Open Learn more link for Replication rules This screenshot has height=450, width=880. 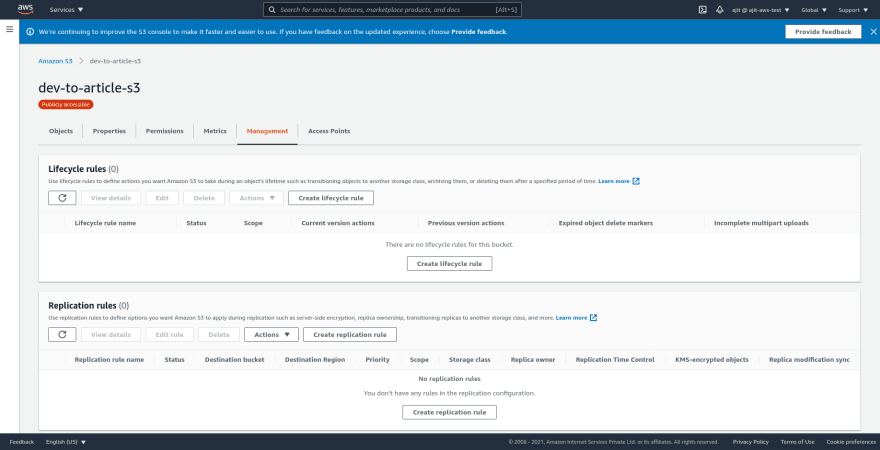tap(571, 318)
